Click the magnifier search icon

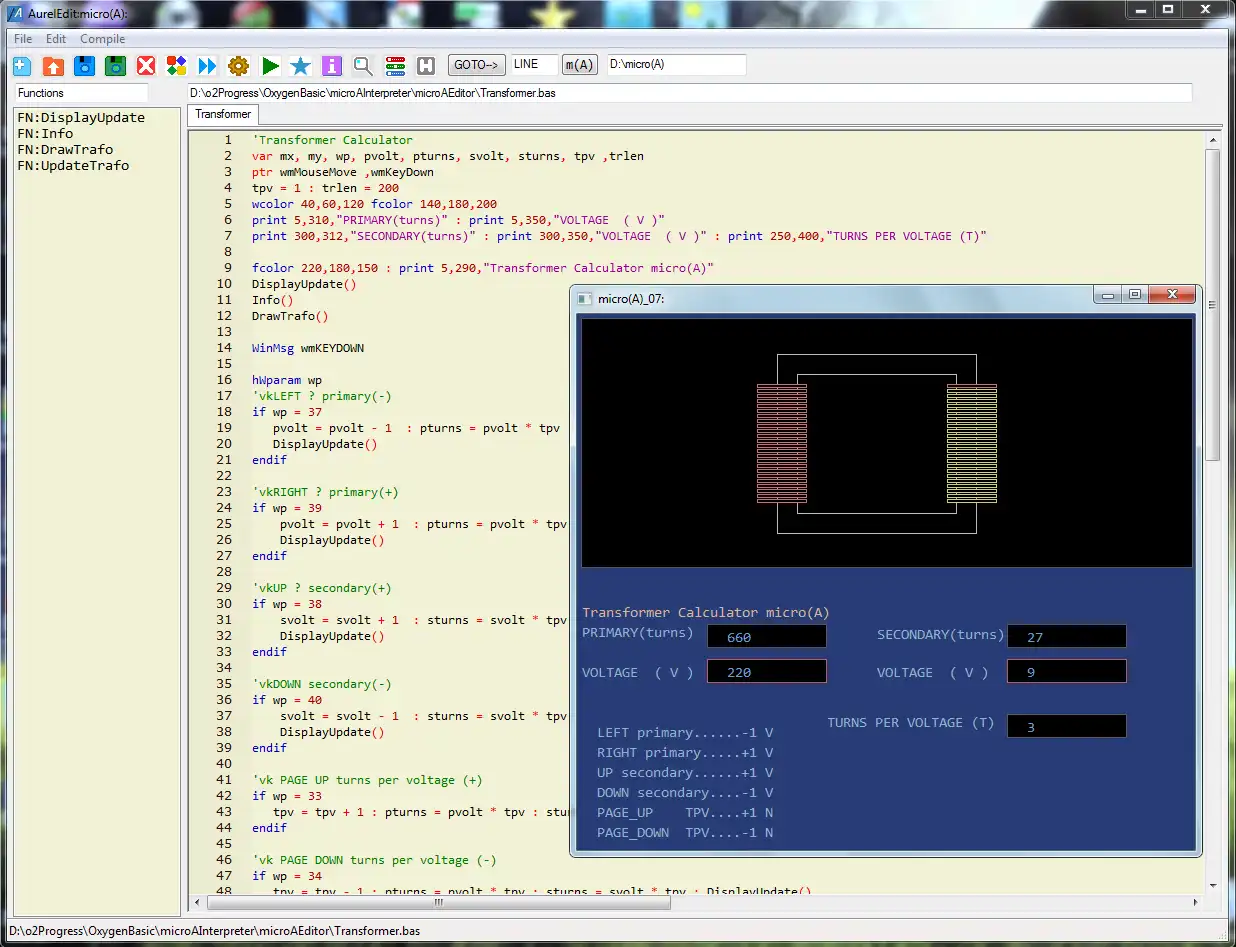click(x=363, y=66)
